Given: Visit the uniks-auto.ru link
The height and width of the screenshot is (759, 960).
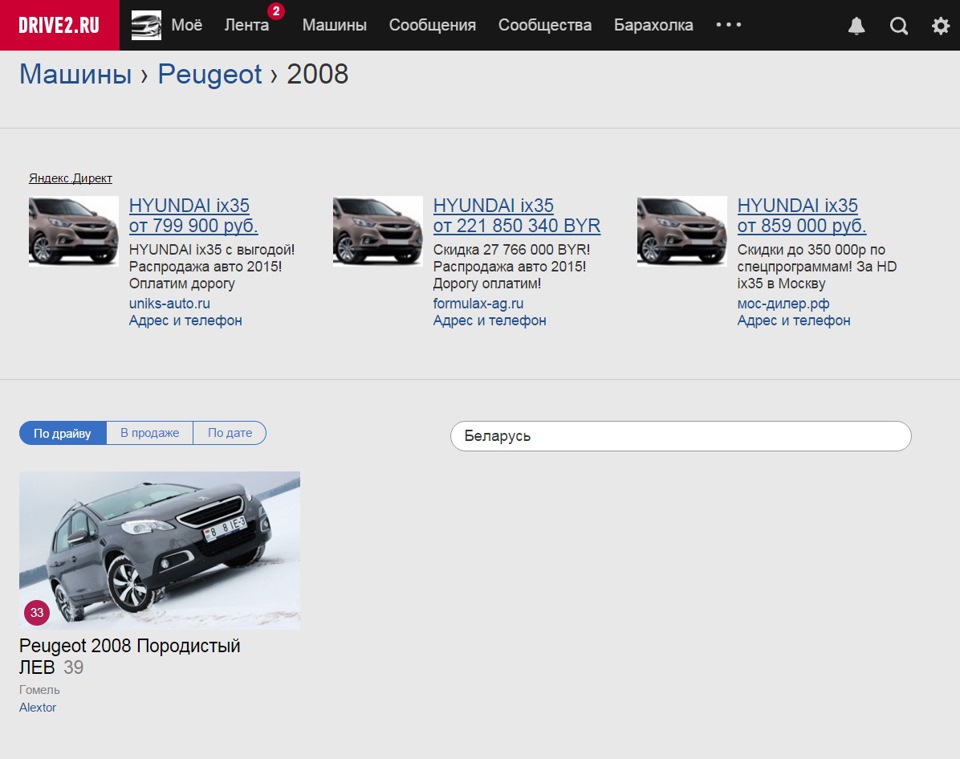Looking at the screenshot, I should coord(170,304).
